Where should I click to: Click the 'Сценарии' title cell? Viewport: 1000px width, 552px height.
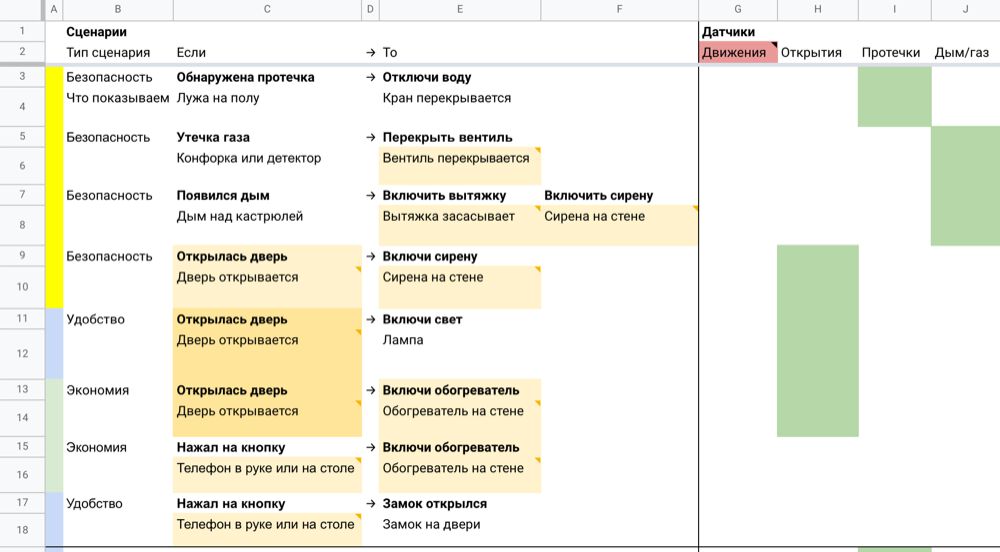coord(96,32)
